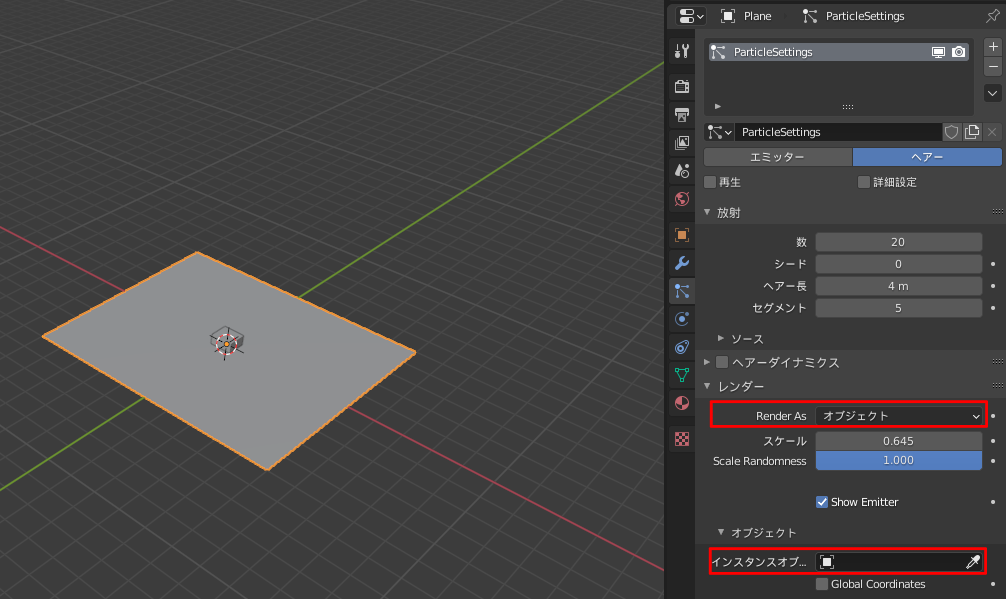Open the Output properties tab
This screenshot has height=599, width=1006.
(x=681, y=114)
